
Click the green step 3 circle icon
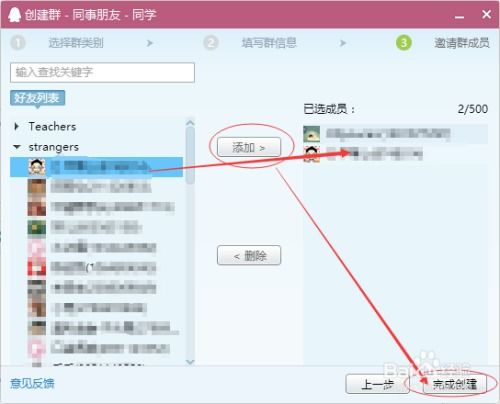pyautogui.click(x=404, y=43)
